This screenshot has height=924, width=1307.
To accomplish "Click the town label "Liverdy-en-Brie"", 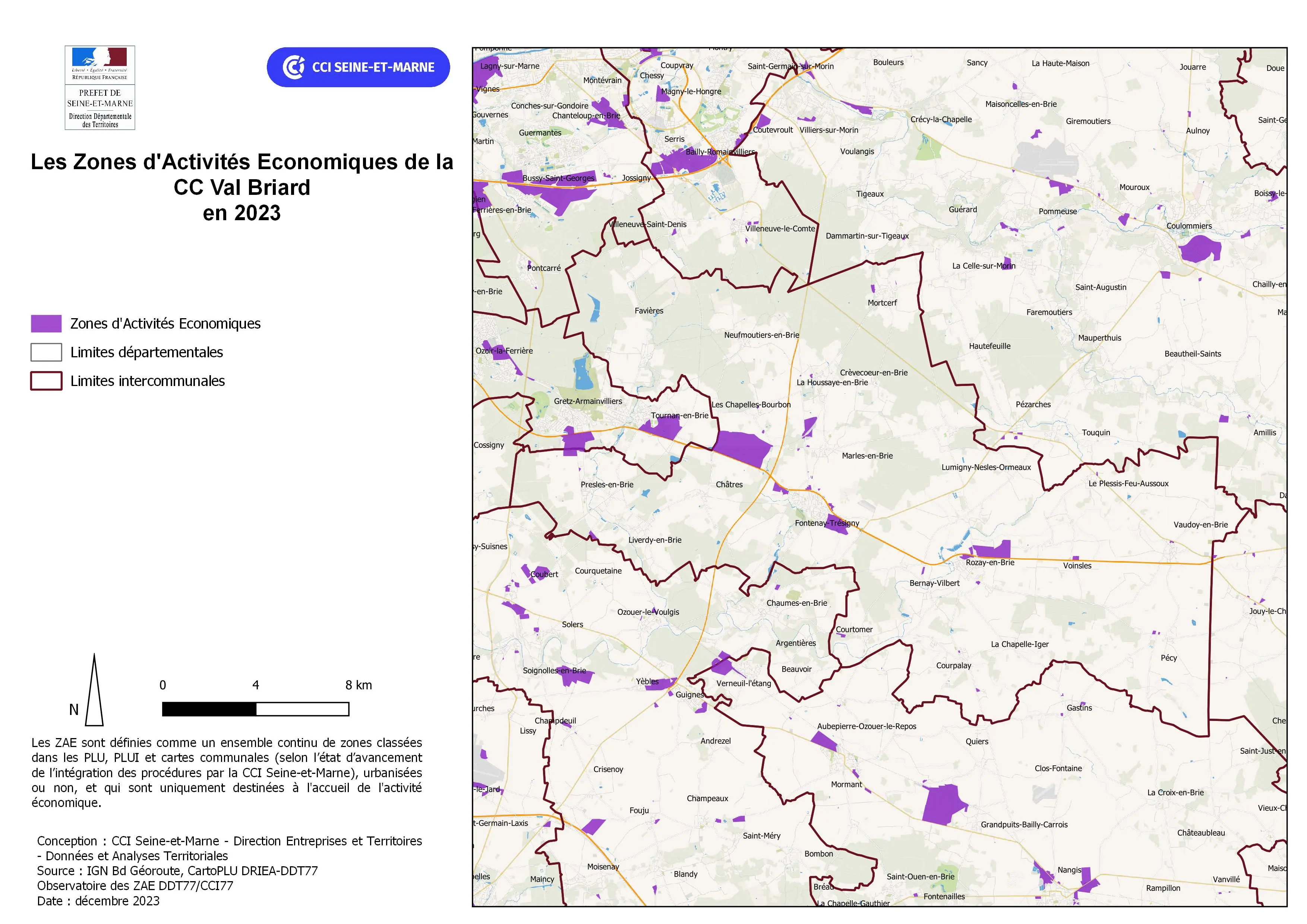I will pyautogui.click(x=655, y=540).
